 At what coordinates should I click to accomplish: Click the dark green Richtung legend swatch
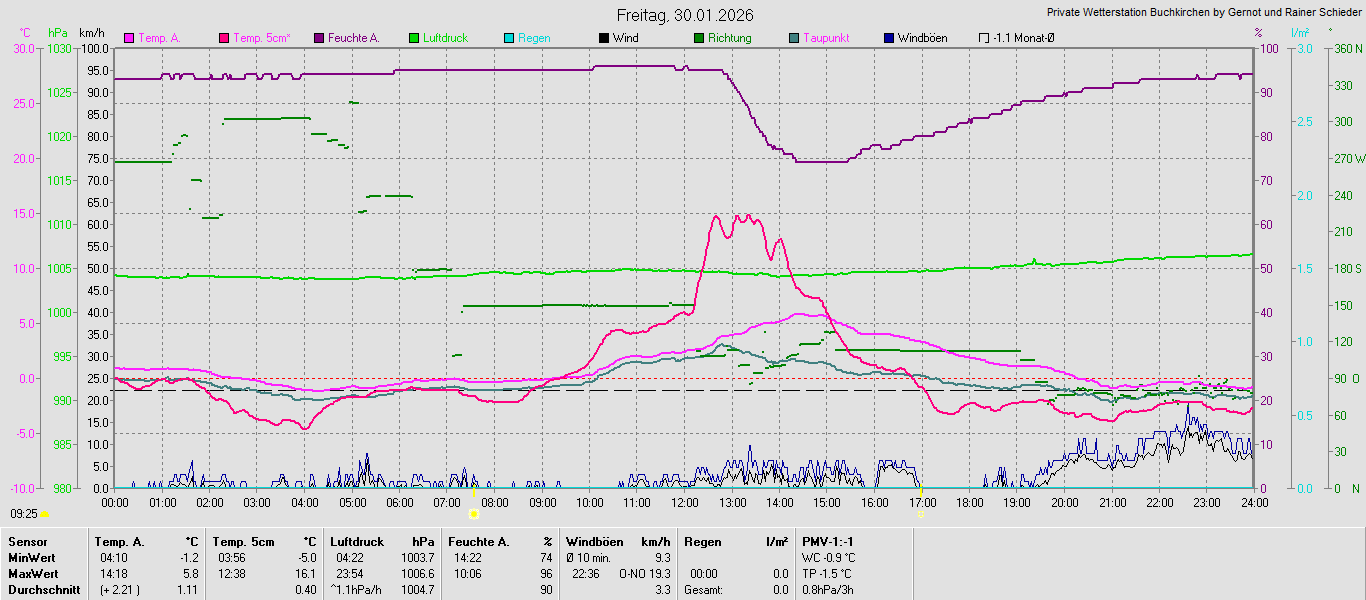[699, 38]
